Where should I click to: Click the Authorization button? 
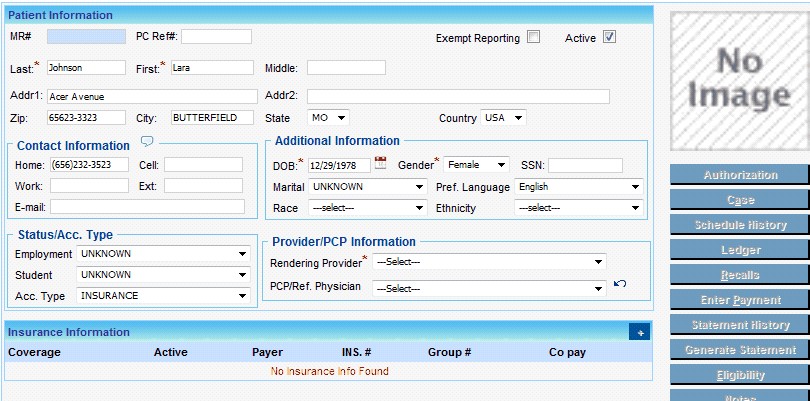(740, 175)
